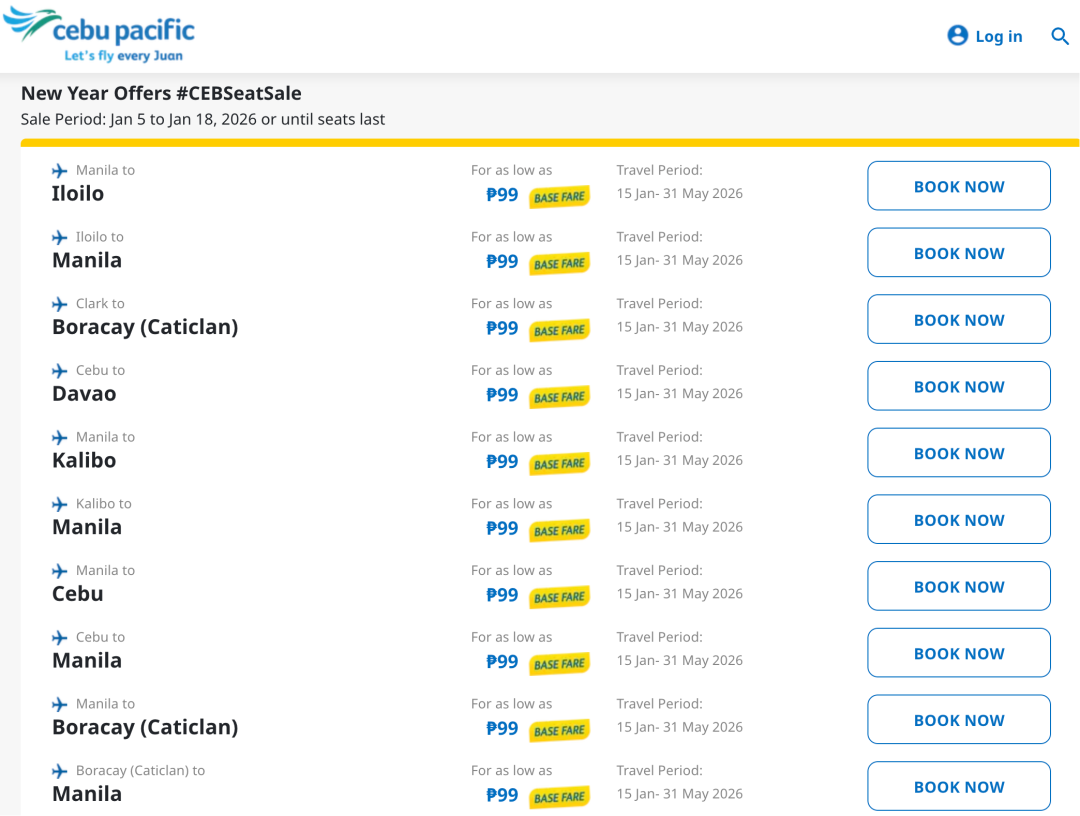Click the plane icon for Iloilo to Manila

pyautogui.click(x=60, y=238)
